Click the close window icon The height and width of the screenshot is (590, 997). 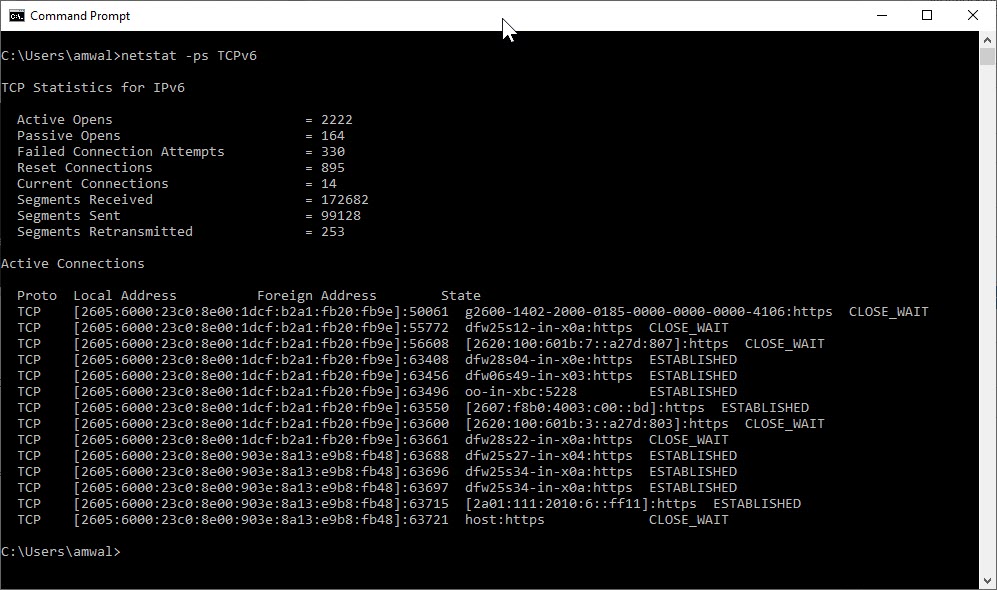(x=972, y=15)
